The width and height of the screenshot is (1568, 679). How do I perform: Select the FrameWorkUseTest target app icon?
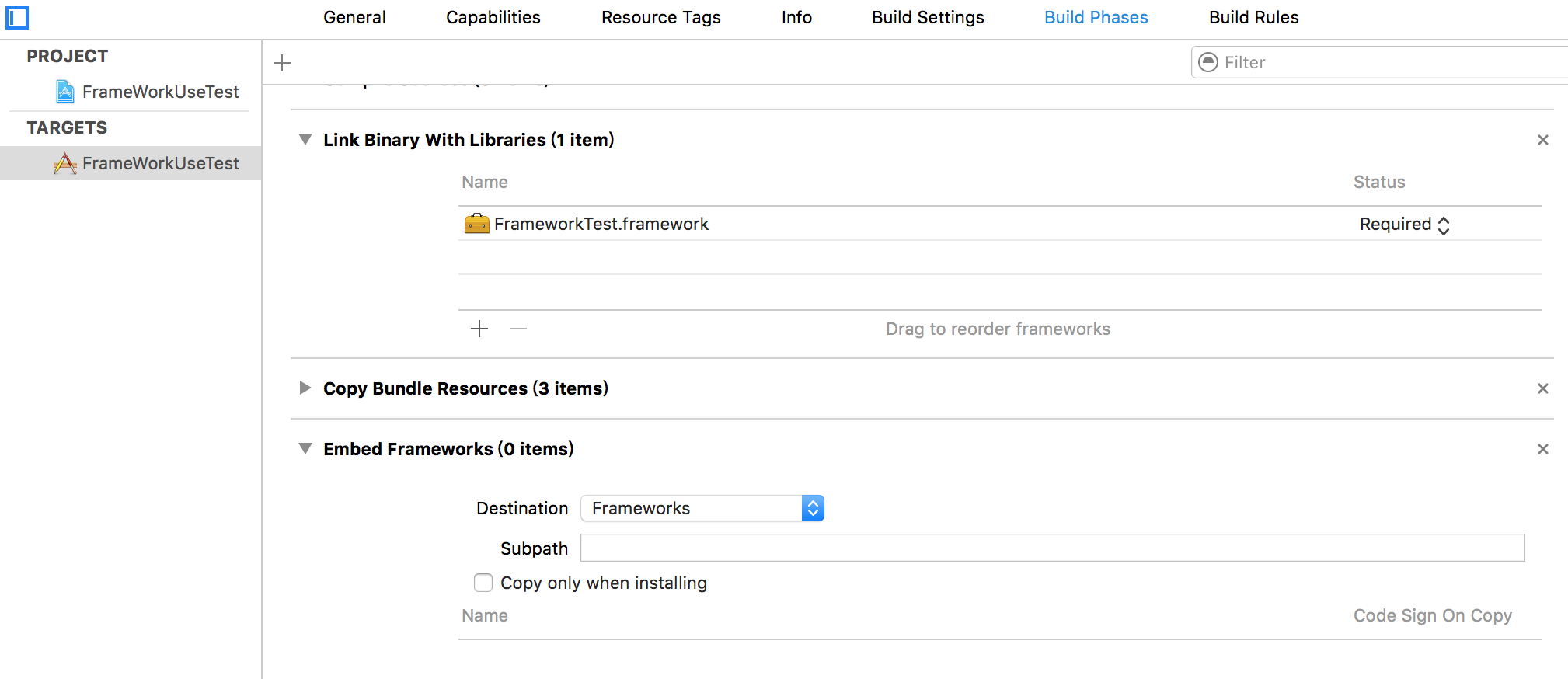coord(65,163)
